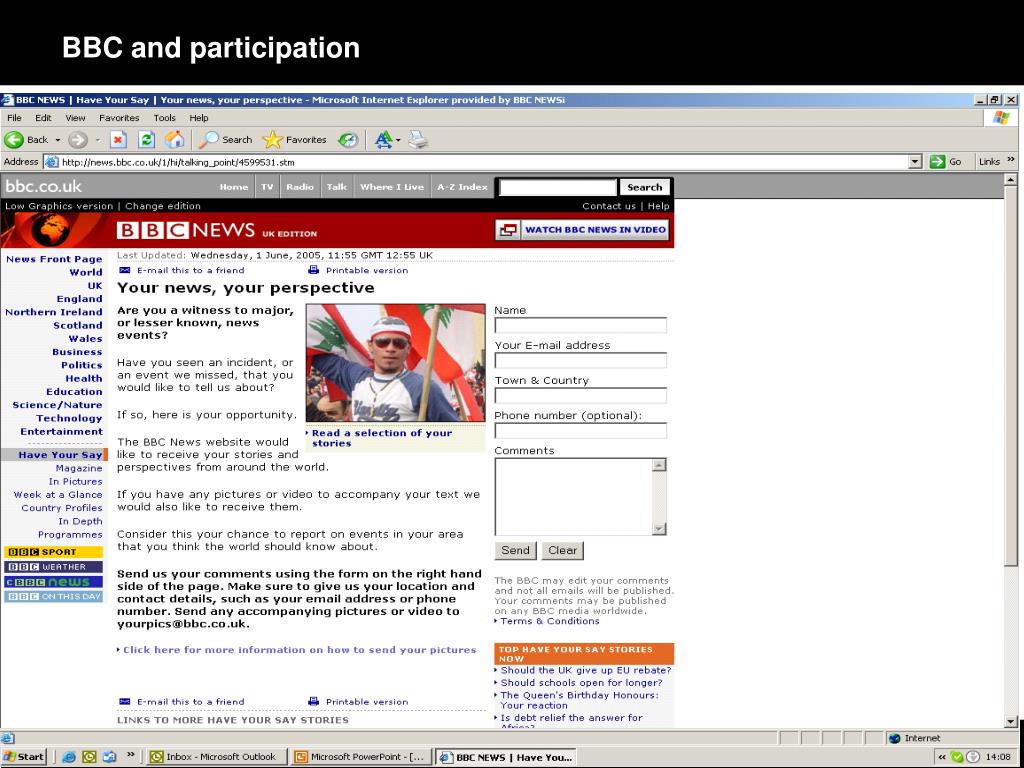Click BBC On This Day button
The image size is (1024, 768).
click(x=54, y=597)
